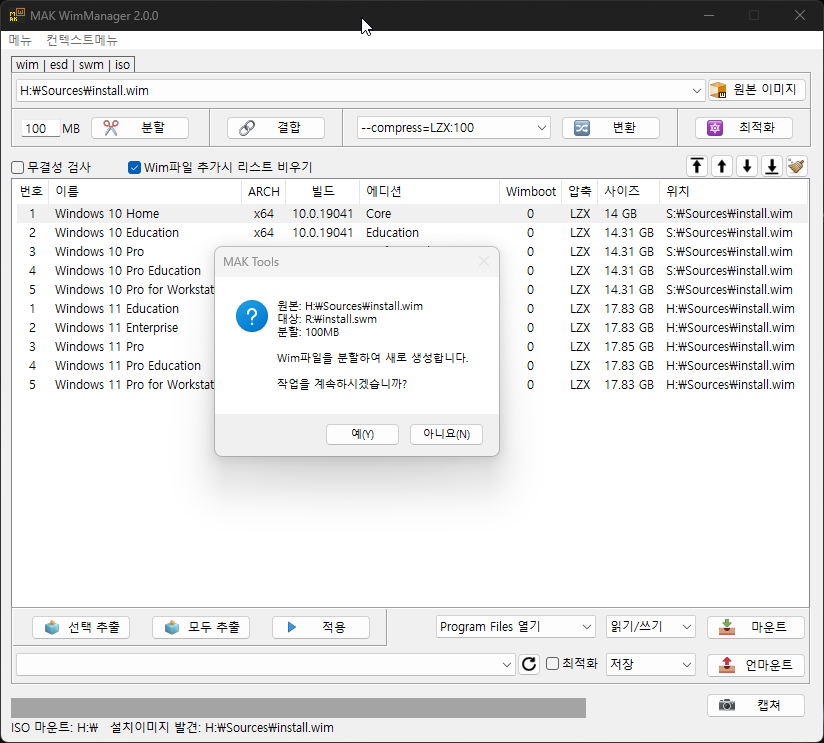Click the camera icon on 캡쳐 button
Screen dimensions: 824x743
(727, 705)
